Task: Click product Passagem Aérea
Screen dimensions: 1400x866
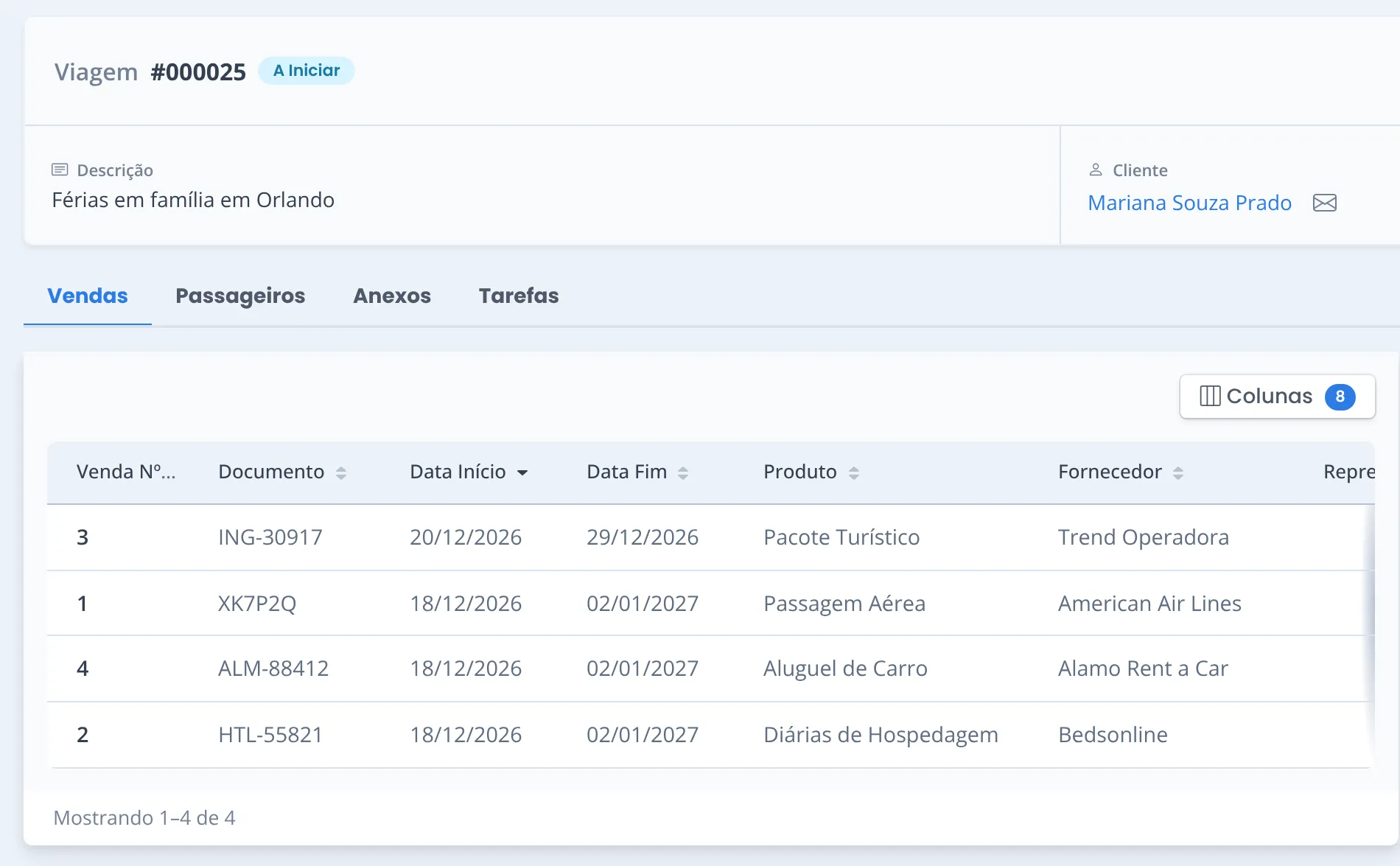Action: (844, 604)
